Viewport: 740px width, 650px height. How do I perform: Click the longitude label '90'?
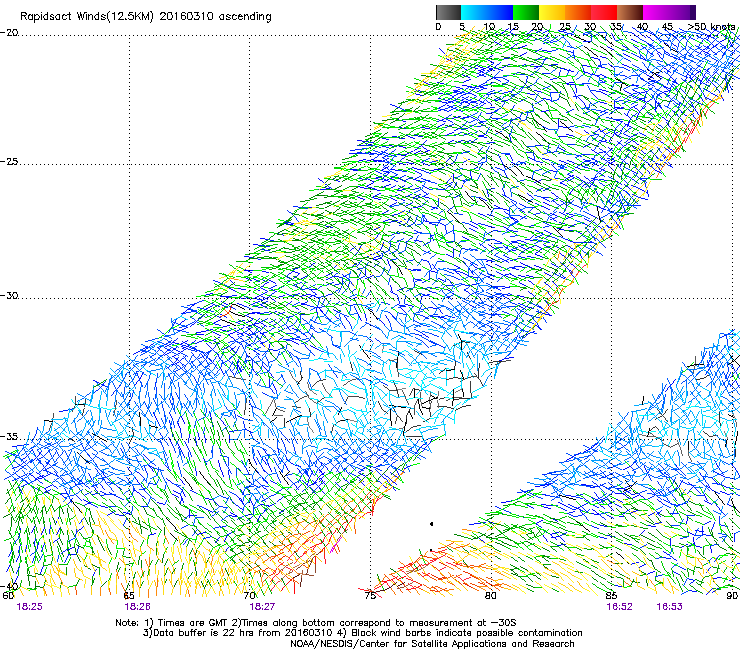[732, 596]
